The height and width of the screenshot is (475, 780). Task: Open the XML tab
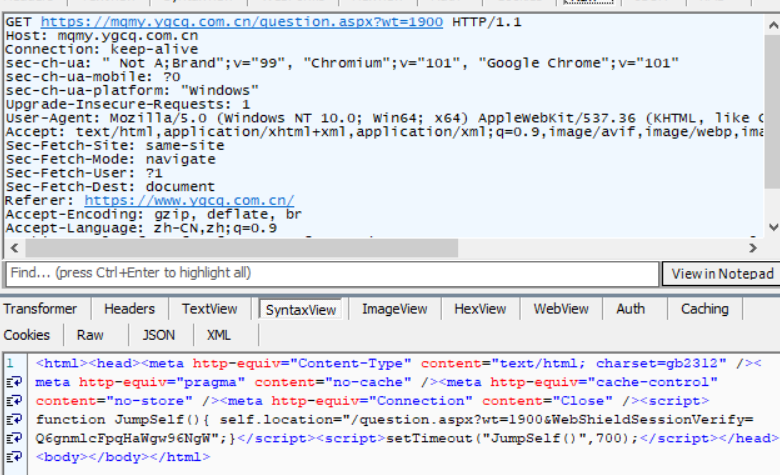(x=218, y=335)
